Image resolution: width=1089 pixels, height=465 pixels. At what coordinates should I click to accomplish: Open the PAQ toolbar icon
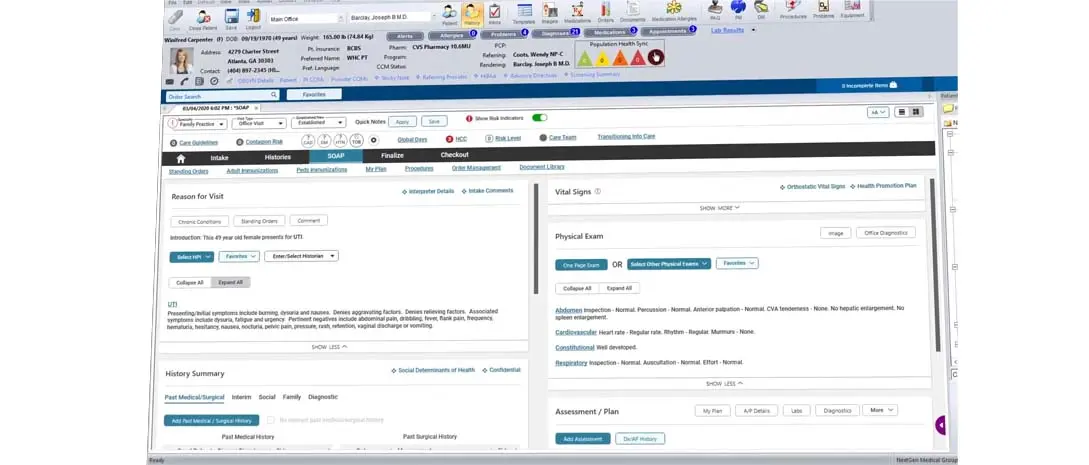click(714, 10)
